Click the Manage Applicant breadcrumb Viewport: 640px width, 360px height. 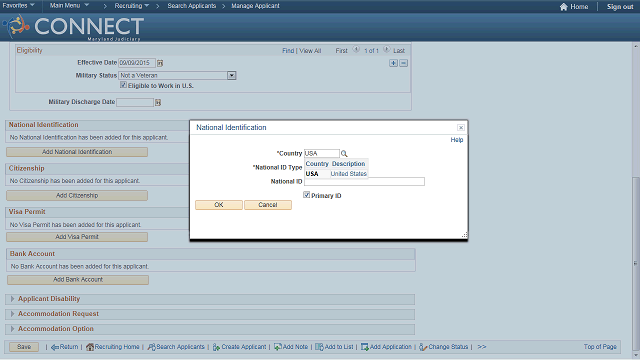[x=255, y=6]
